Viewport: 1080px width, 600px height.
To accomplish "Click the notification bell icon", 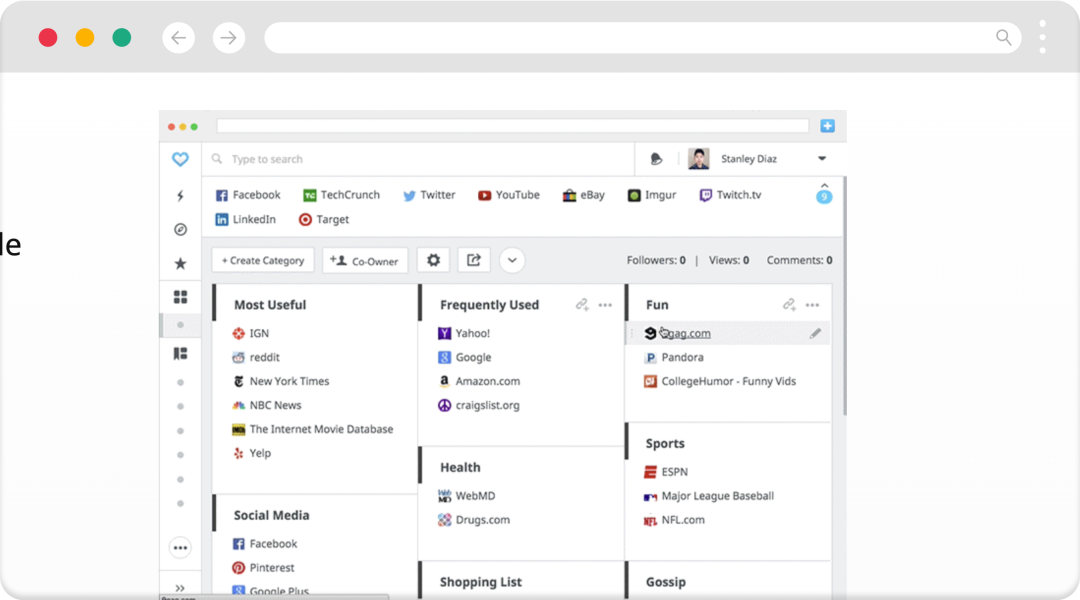I will click(x=656, y=159).
